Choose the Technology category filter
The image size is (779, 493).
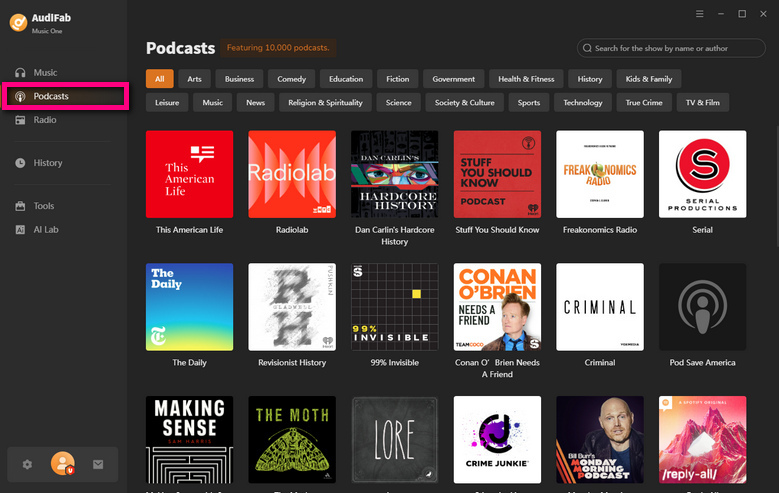tap(583, 102)
